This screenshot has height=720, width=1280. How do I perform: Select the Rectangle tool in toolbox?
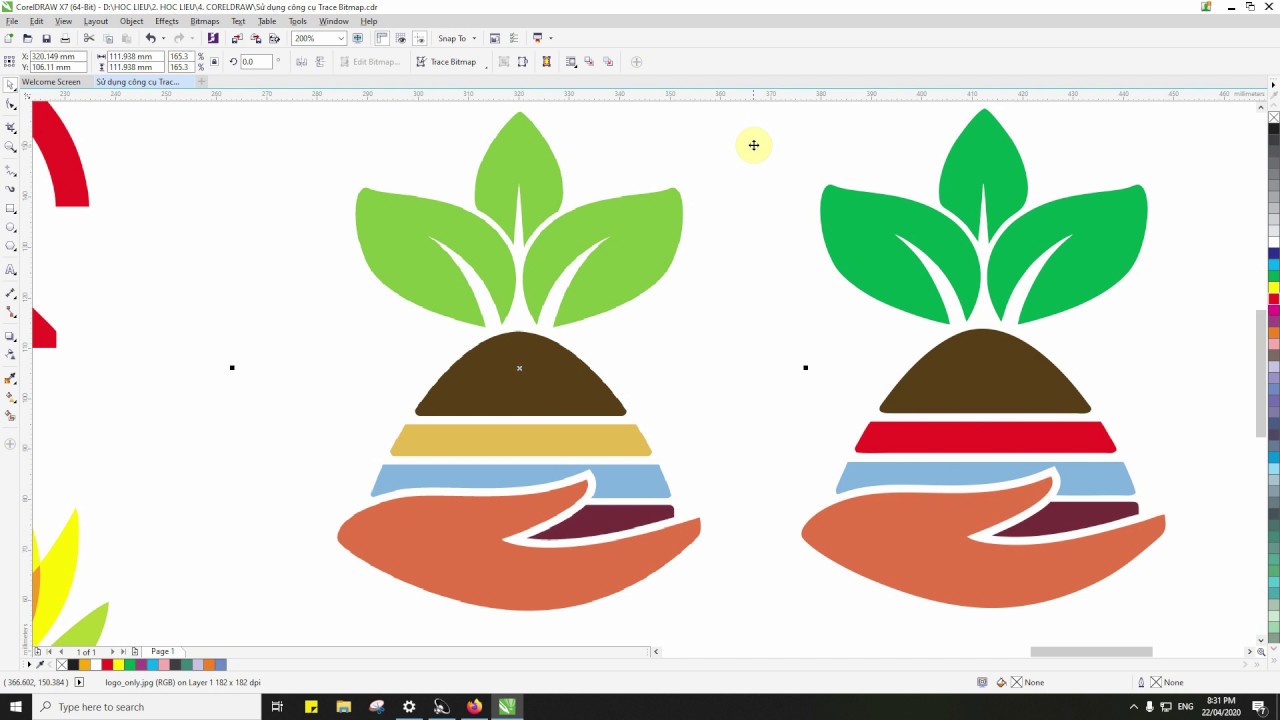click(x=10, y=209)
